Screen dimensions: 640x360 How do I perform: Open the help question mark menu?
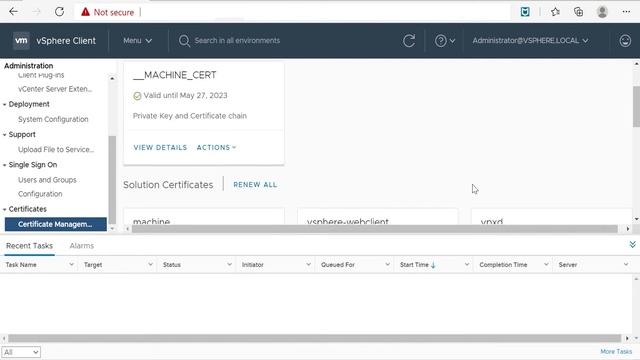pos(444,41)
